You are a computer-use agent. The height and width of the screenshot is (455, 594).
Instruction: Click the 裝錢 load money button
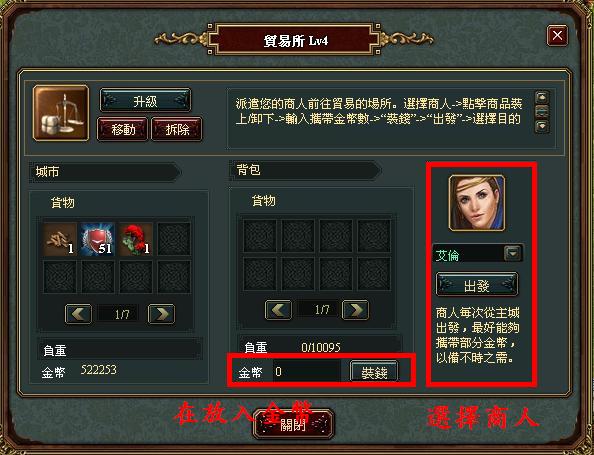pyautogui.click(x=374, y=372)
